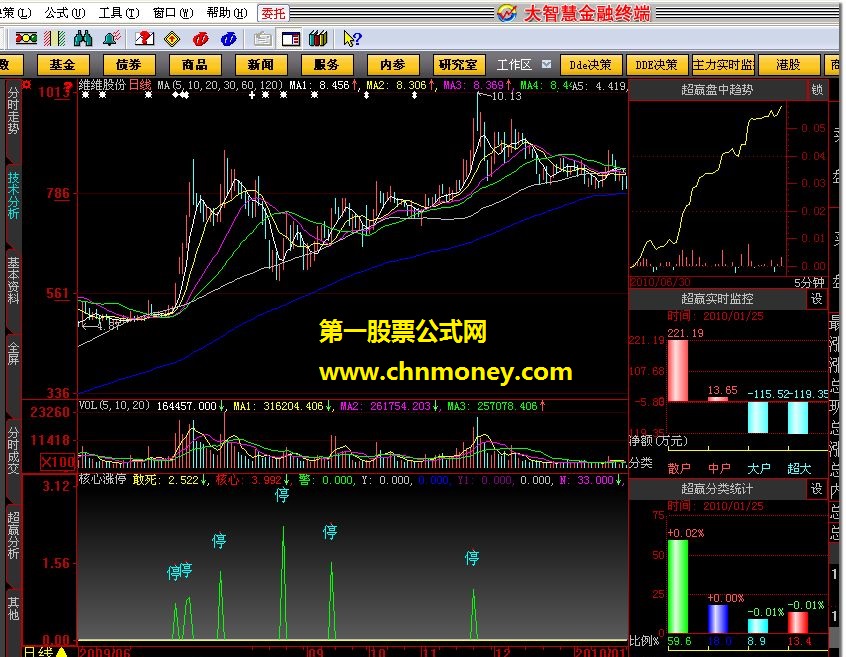Click the VOL(5,10,20) indicator label
This screenshot has height=657, width=846.
click(x=114, y=406)
